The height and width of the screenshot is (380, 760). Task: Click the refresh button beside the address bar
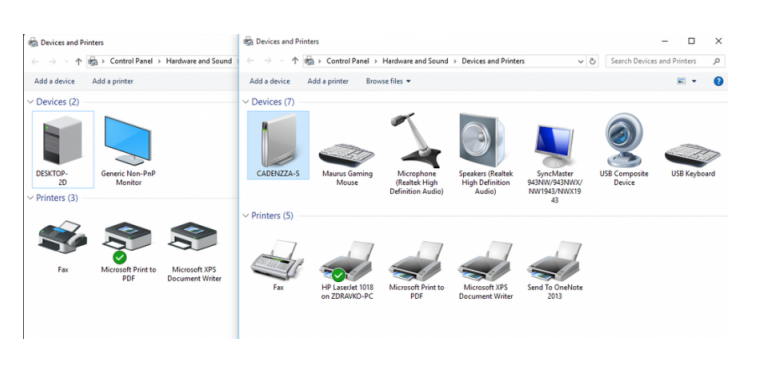pyautogui.click(x=592, y=62)
